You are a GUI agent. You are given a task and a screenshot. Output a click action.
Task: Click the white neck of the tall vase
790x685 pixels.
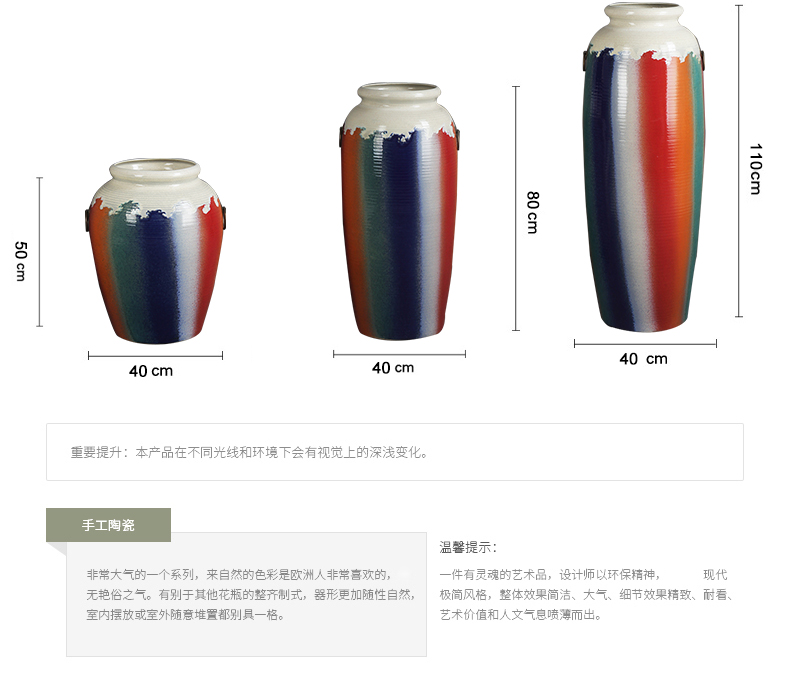(x=644, y=26)
